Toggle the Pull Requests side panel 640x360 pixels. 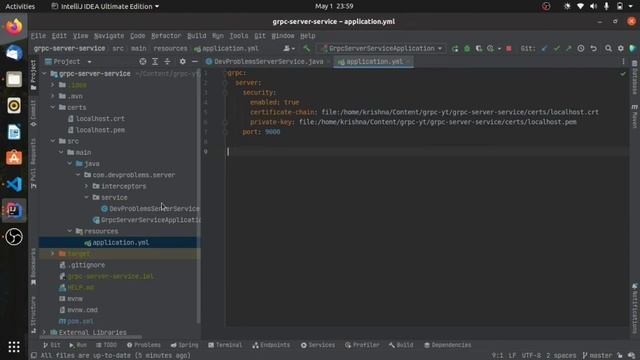tap(33, 163)
